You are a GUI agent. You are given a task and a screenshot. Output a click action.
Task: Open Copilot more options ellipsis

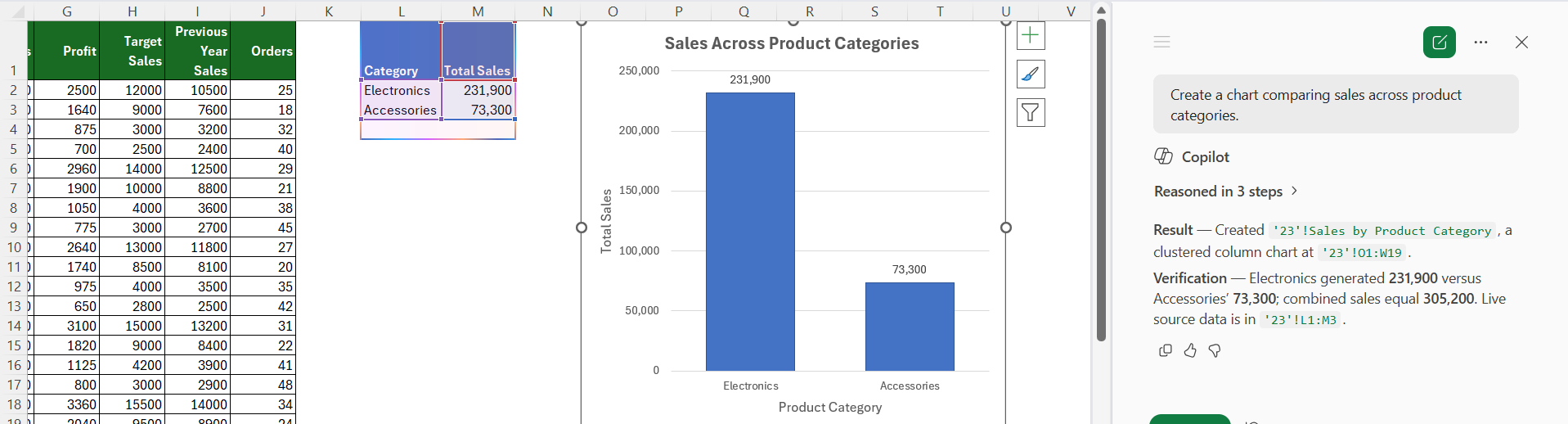pyautogui.click(x=1480, y=42)
